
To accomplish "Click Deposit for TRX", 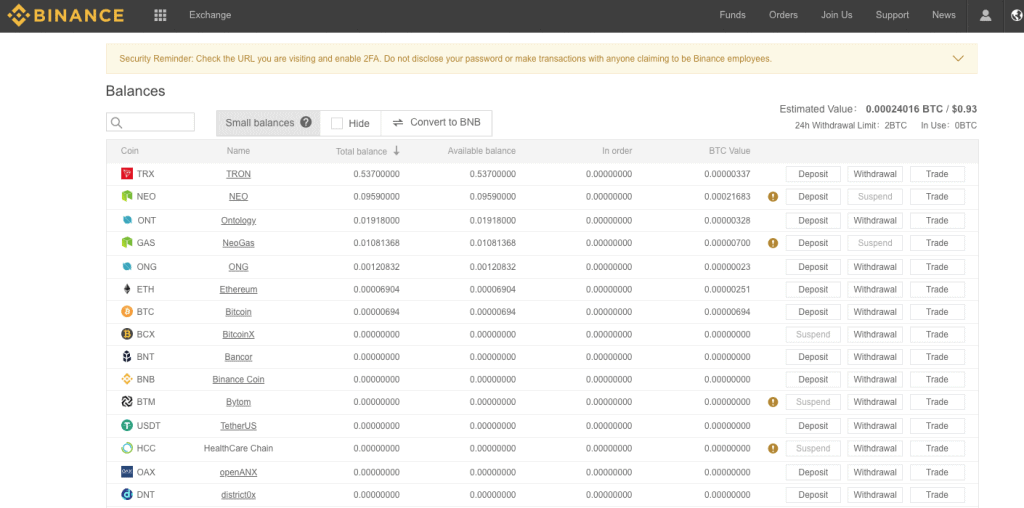I will coord(813,174).
